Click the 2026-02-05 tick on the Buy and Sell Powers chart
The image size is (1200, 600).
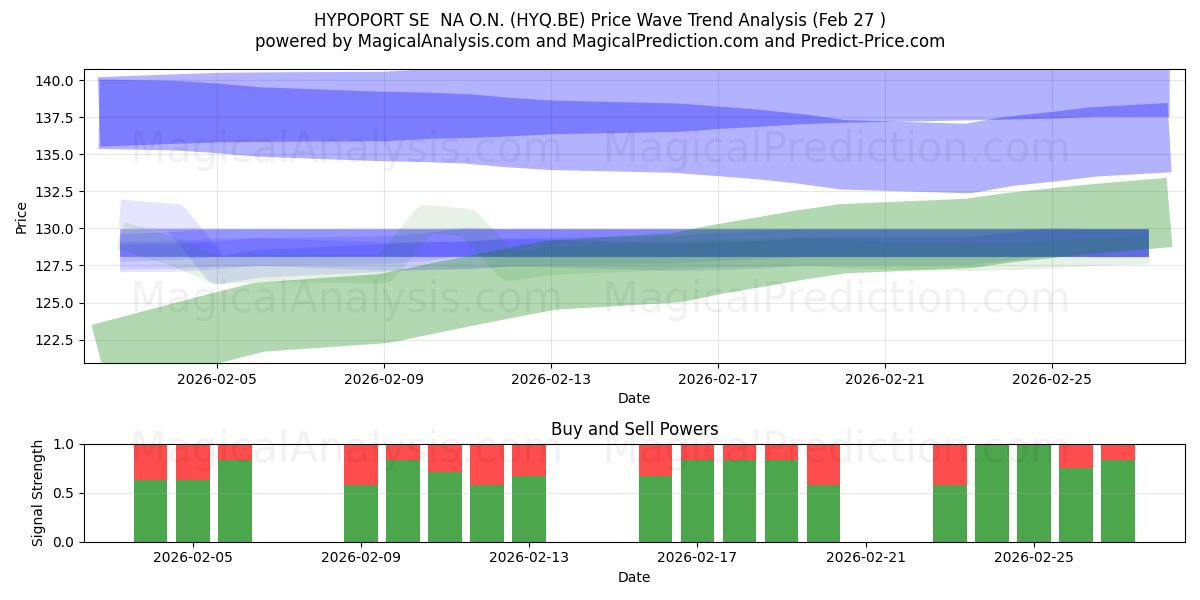[x=193, y=559]
